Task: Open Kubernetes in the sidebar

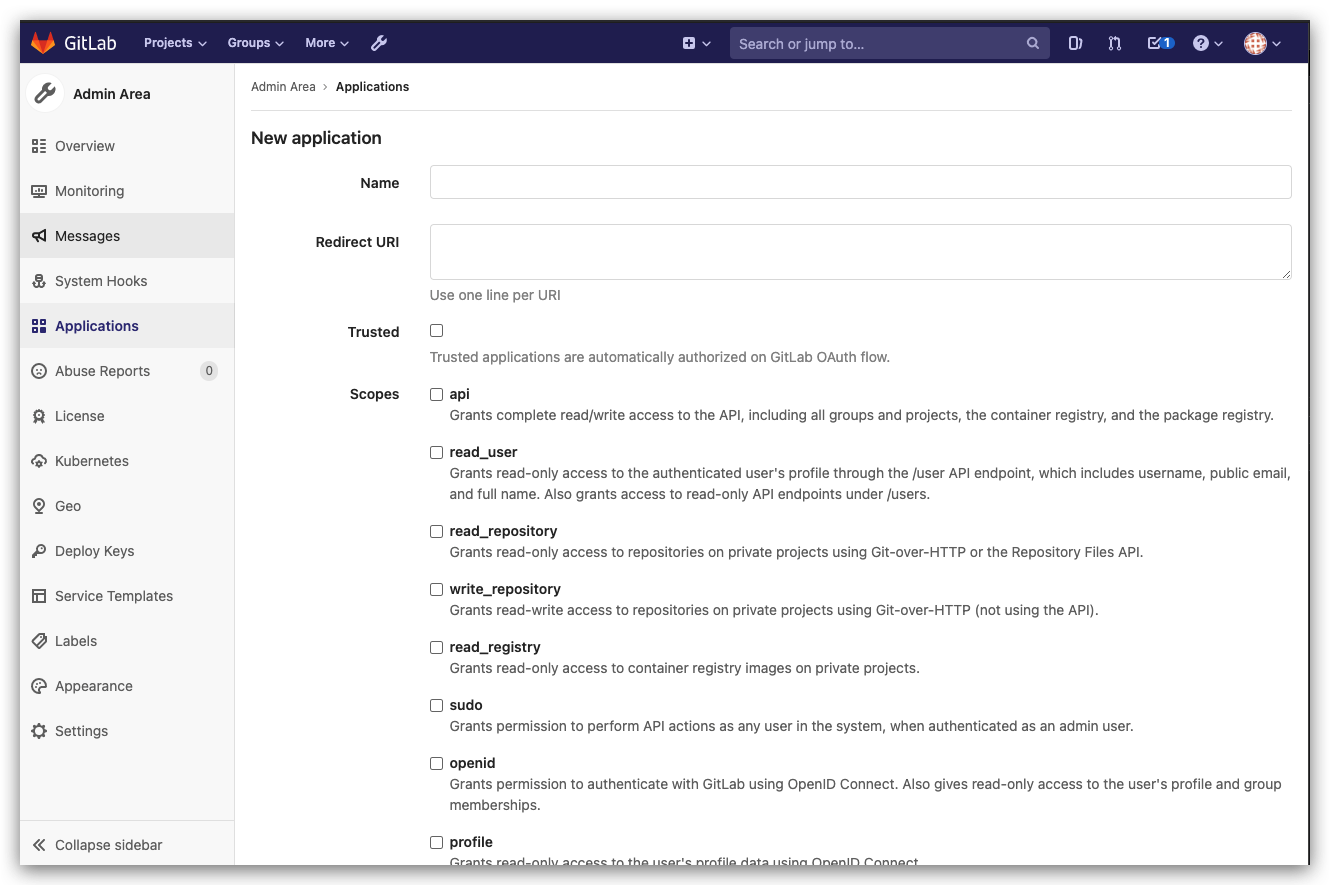Action: [x=127, y=461]
